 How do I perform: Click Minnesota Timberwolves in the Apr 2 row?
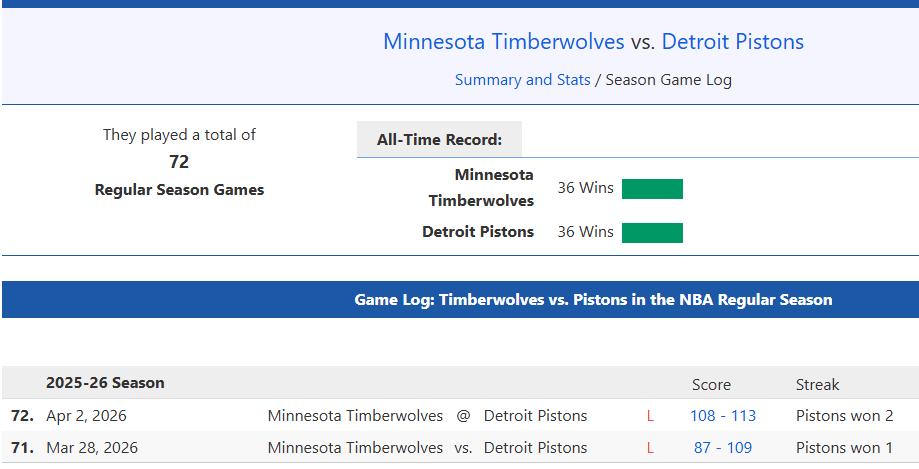(355, 416)
